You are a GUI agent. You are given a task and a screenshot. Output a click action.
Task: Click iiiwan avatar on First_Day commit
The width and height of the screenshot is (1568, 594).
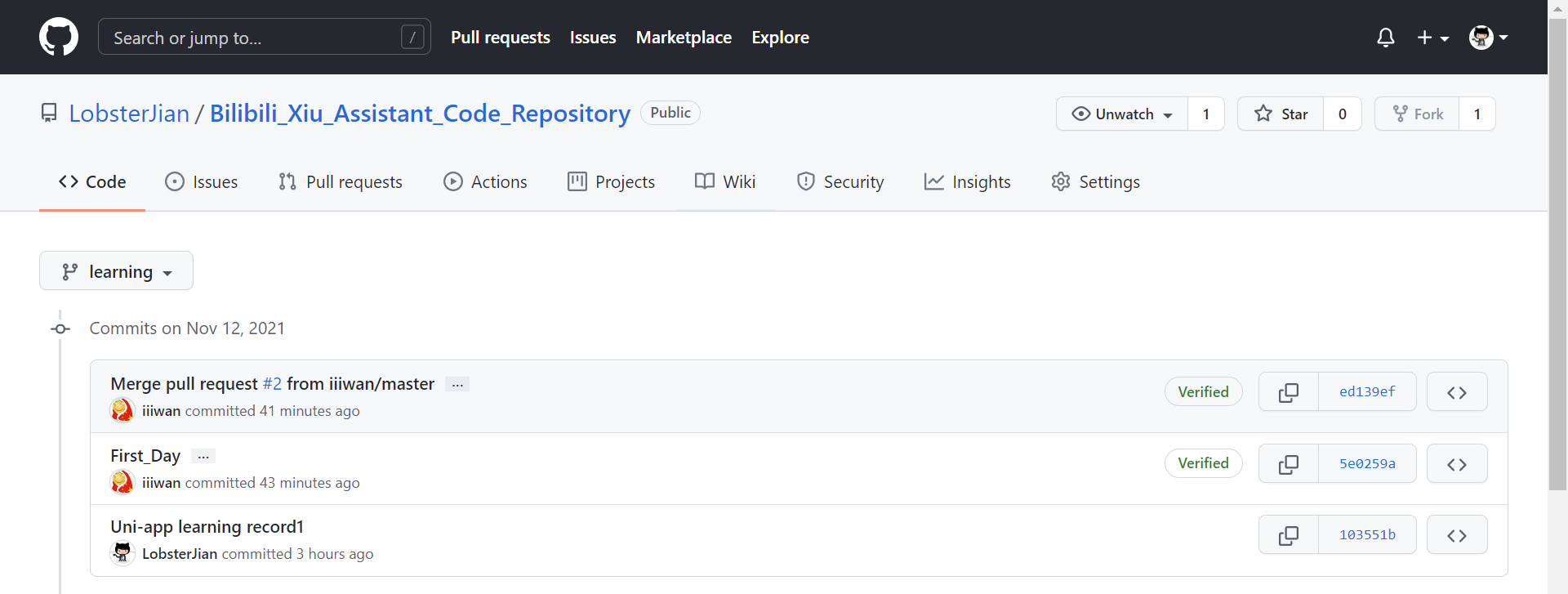(122, 483)
